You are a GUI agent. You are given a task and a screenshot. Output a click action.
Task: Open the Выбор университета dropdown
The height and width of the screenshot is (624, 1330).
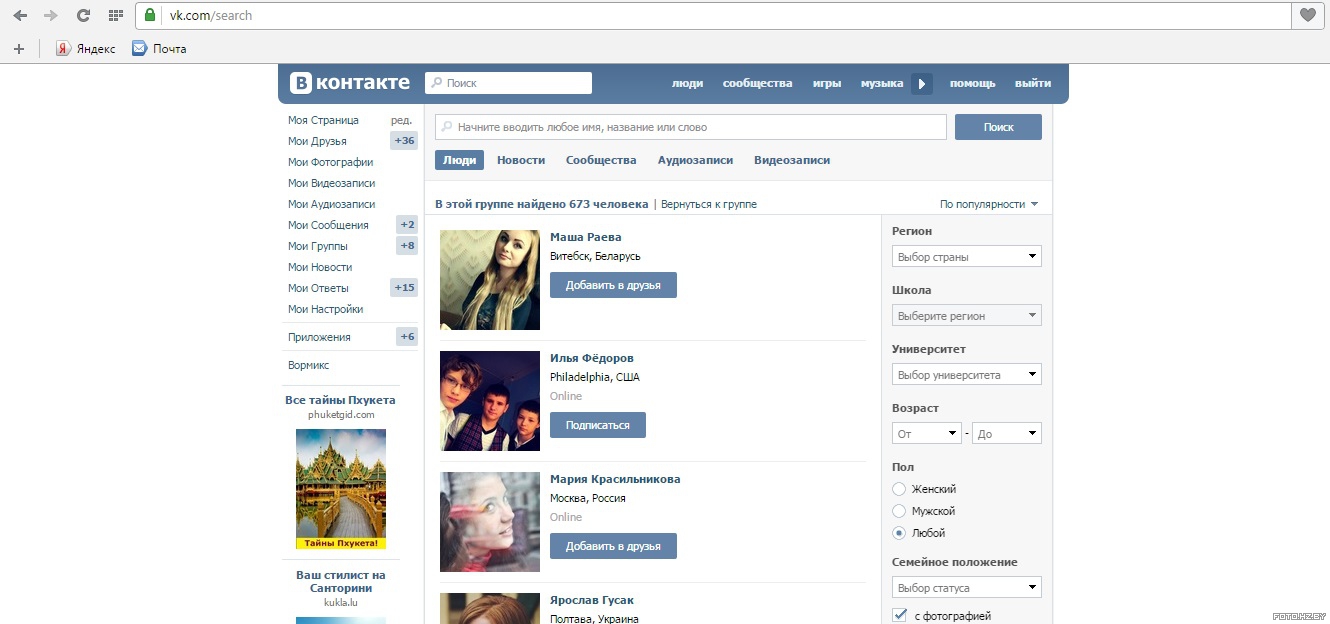point(966,375)
